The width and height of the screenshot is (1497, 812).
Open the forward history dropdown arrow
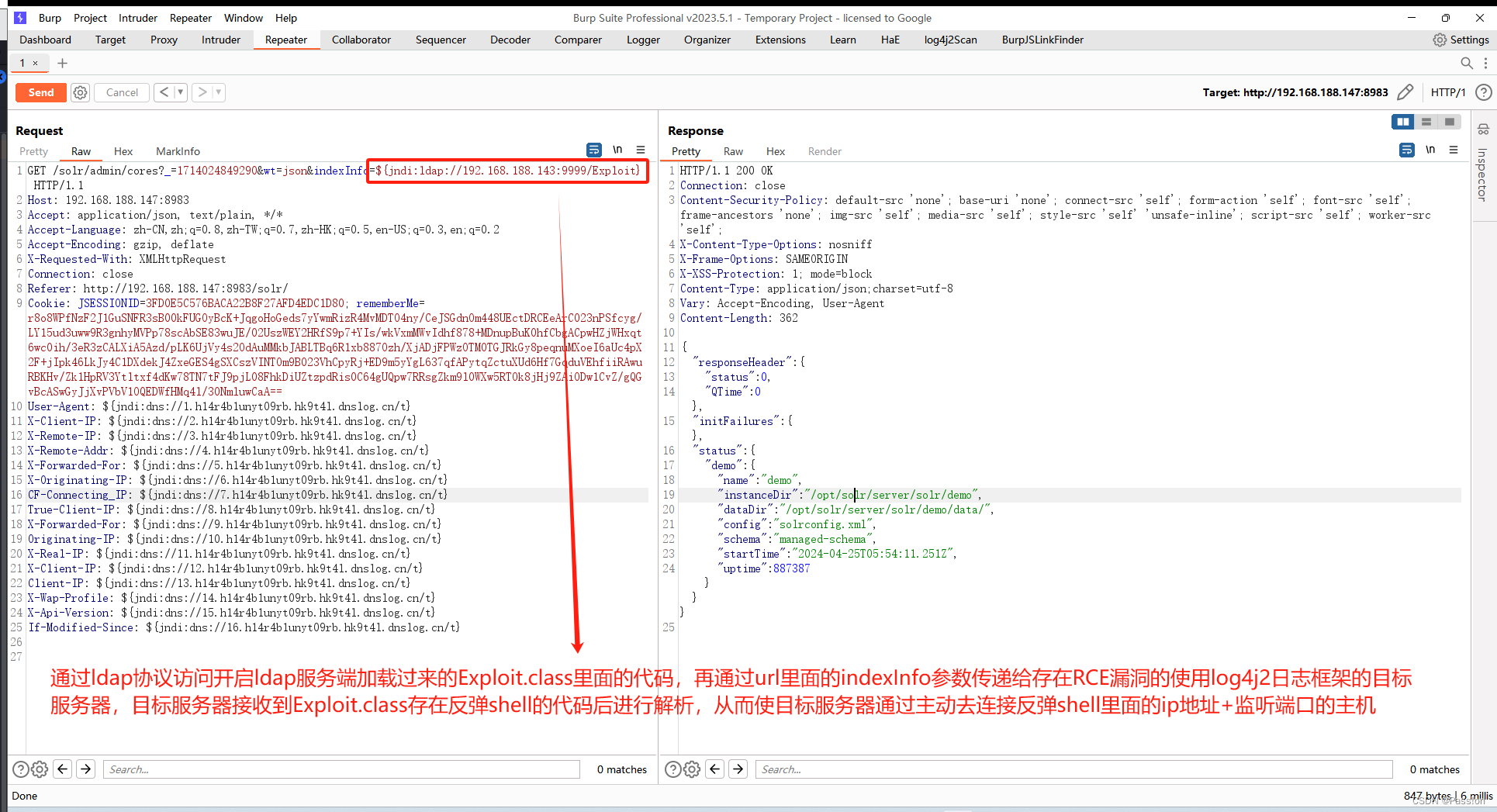point(219,92)
